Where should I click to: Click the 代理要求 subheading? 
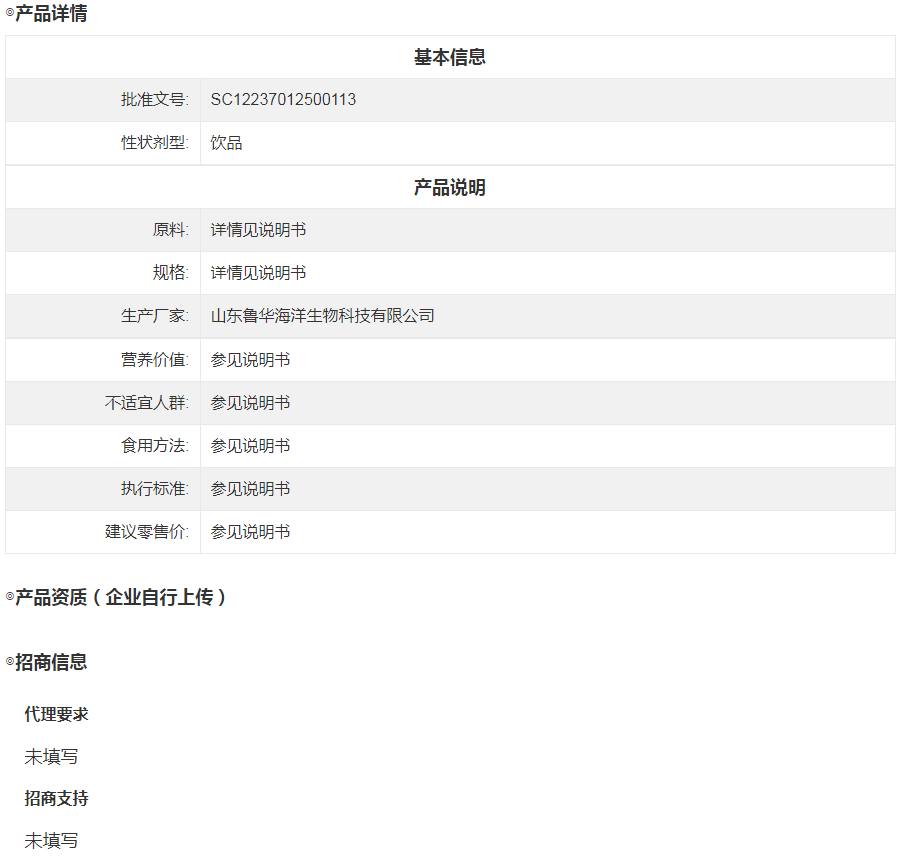pos(56,714)
